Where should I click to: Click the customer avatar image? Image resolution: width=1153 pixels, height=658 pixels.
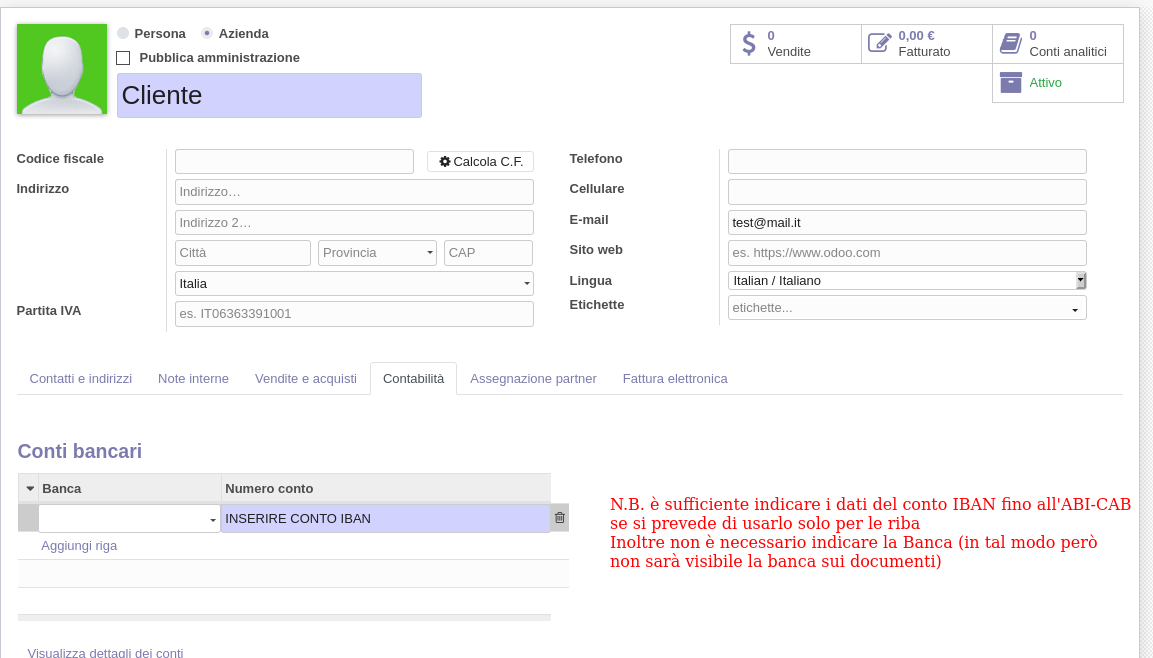tap(62, 69)
